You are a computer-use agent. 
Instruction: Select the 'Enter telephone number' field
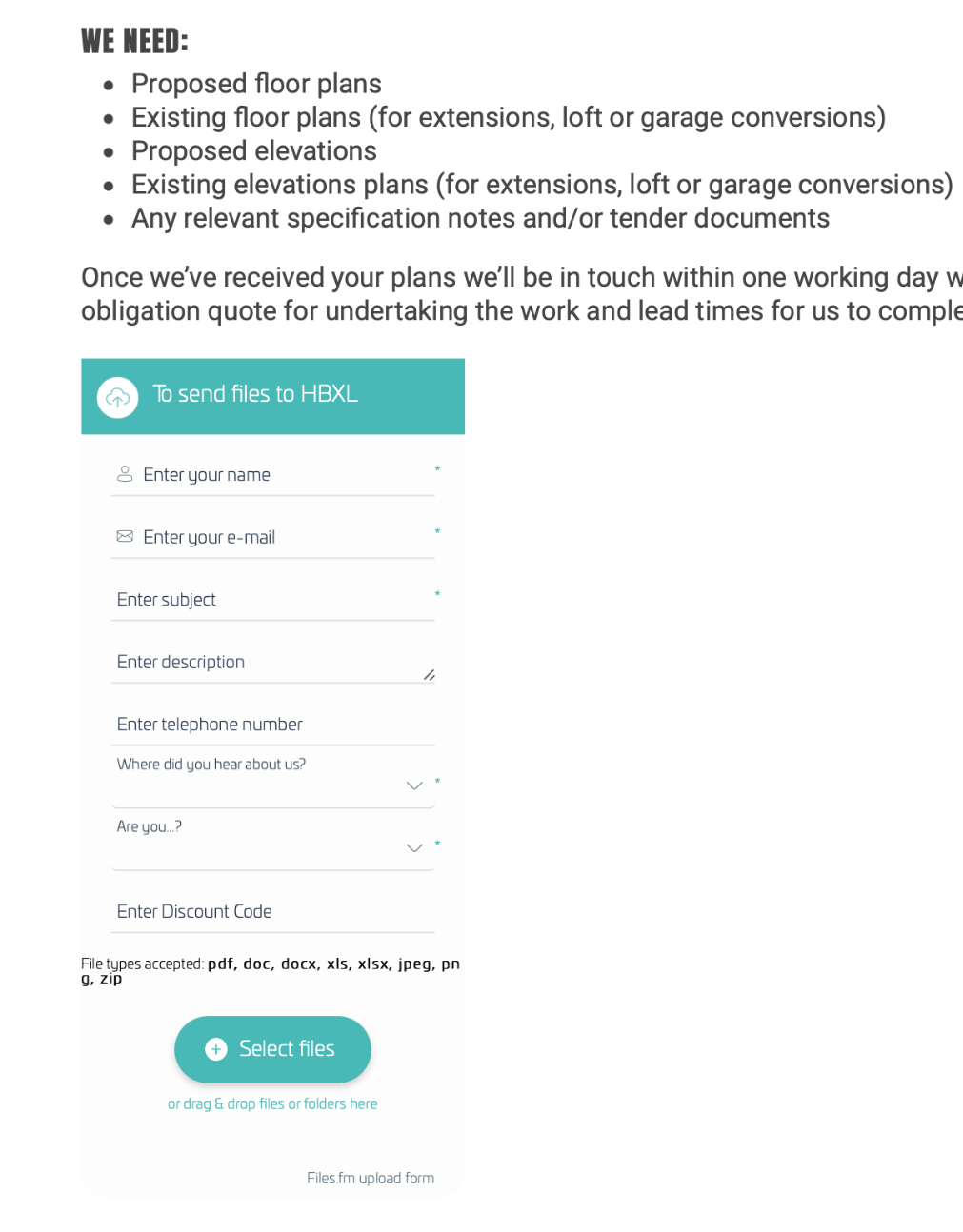tap(271, 725)
